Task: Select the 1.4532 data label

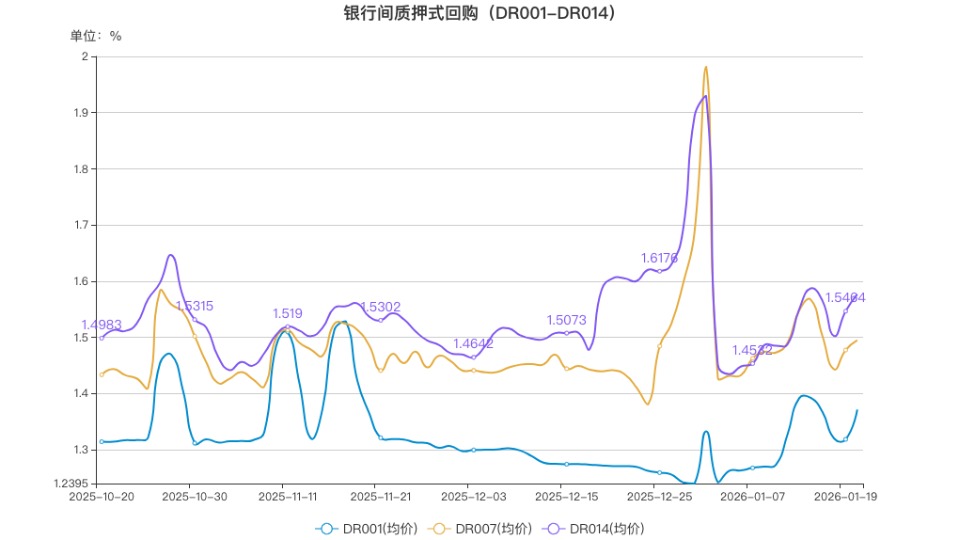Action: [x=752, y=350]
